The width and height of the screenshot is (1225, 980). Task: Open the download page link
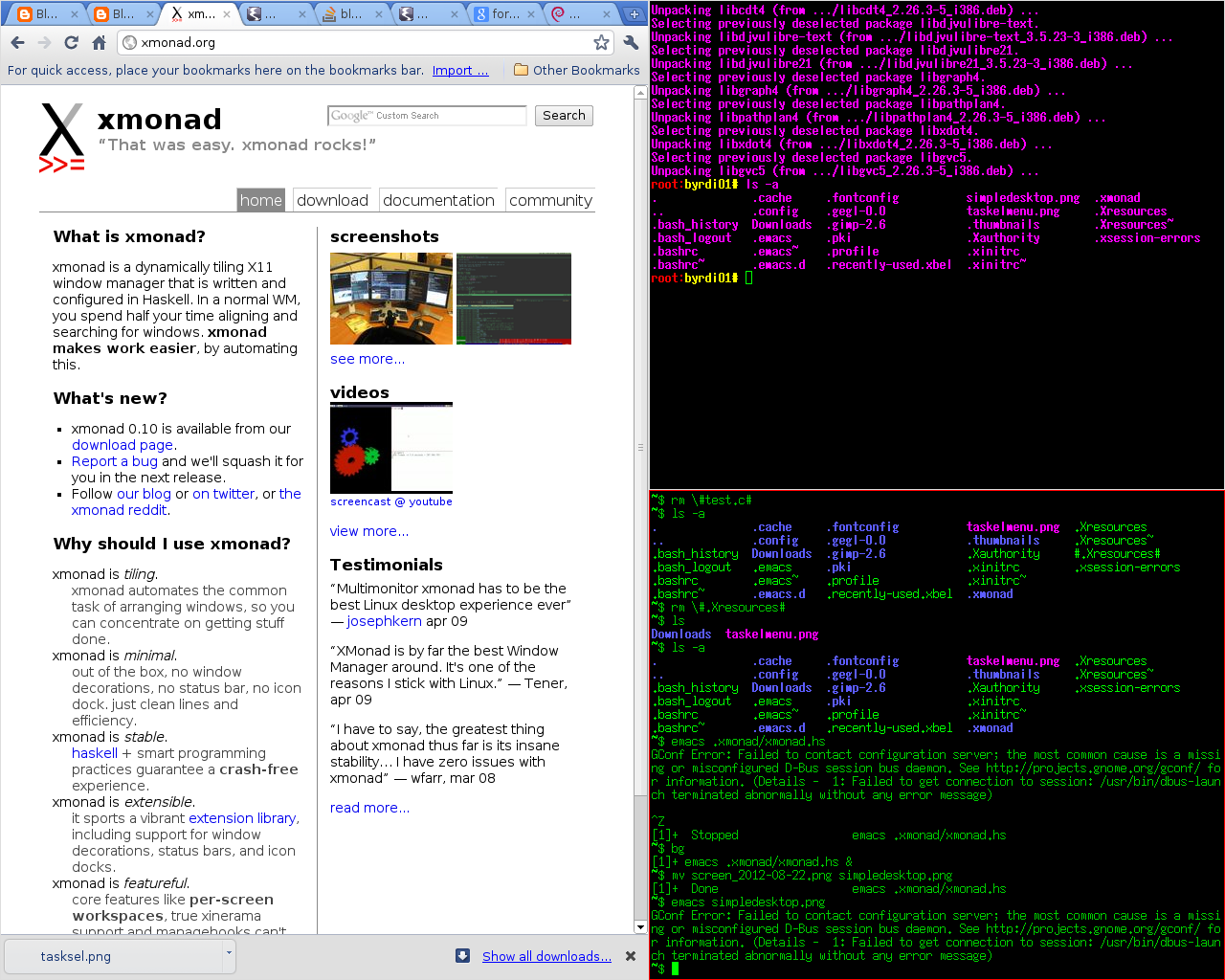tap(122, 445)
